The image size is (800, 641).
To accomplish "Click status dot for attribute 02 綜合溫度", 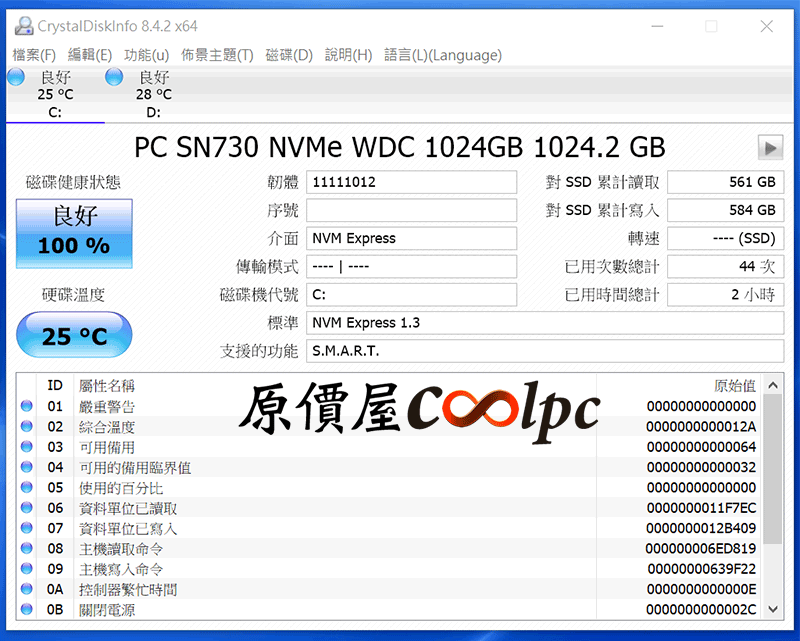I will click(x=27, y=427).
